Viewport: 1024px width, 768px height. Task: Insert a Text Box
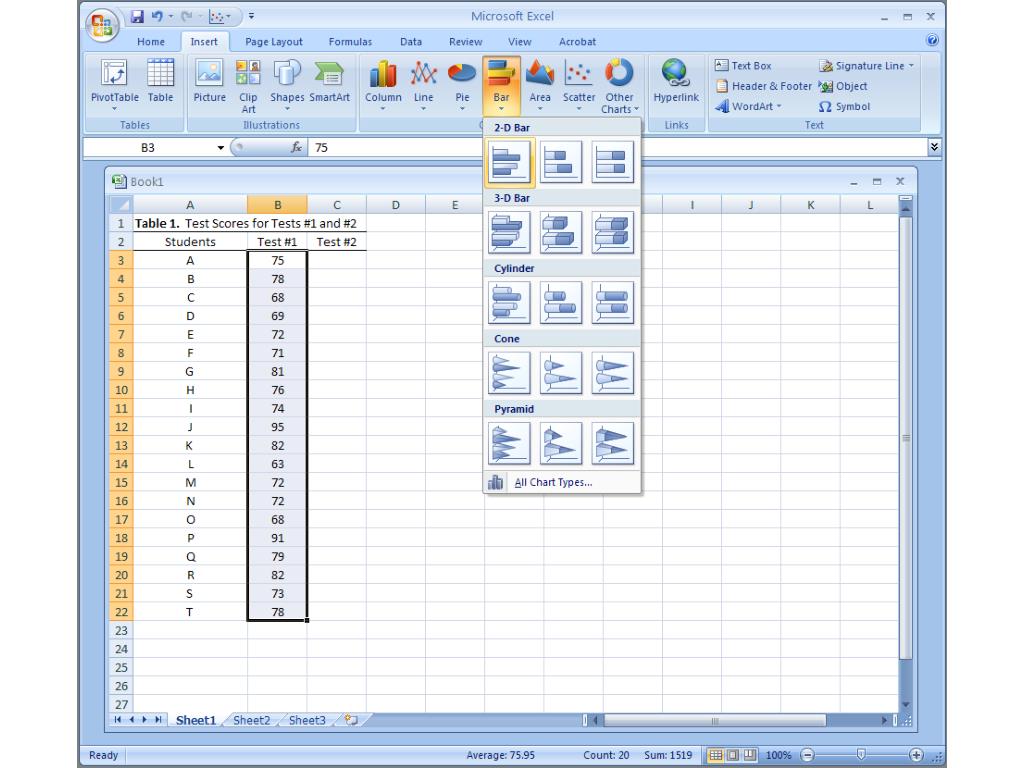coord(743,65)
